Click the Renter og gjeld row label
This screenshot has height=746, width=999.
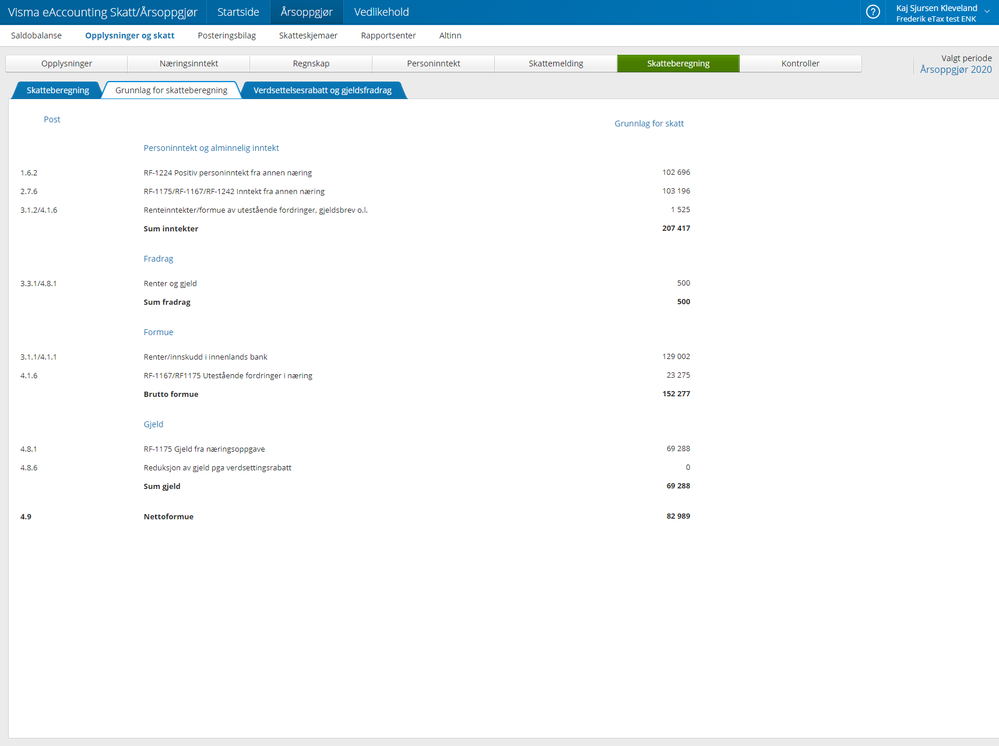pyautogui.click(x=170, y=283)
